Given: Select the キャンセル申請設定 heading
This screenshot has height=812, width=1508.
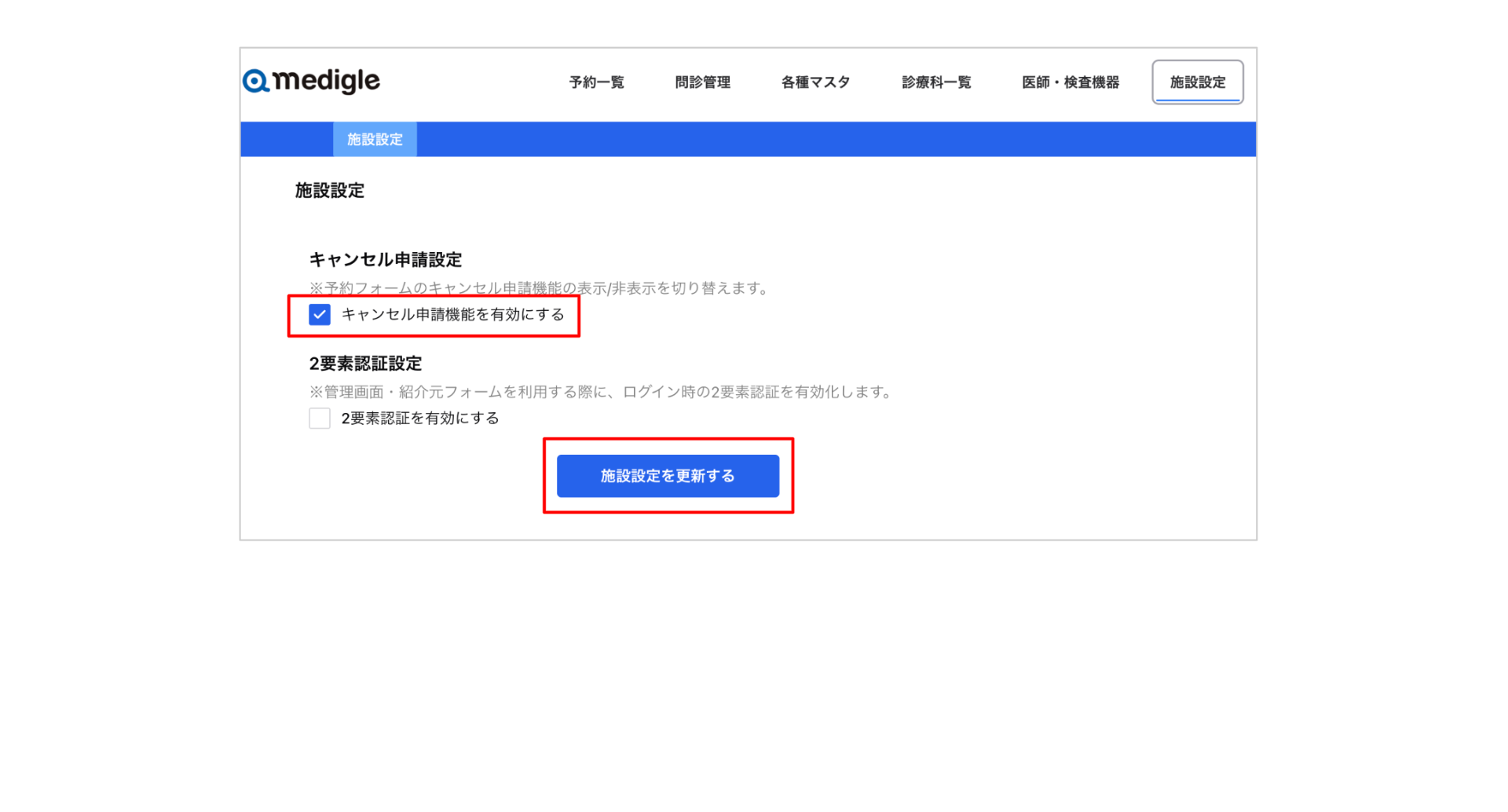Looking at the screenshot, I should (x=386, y=259).
